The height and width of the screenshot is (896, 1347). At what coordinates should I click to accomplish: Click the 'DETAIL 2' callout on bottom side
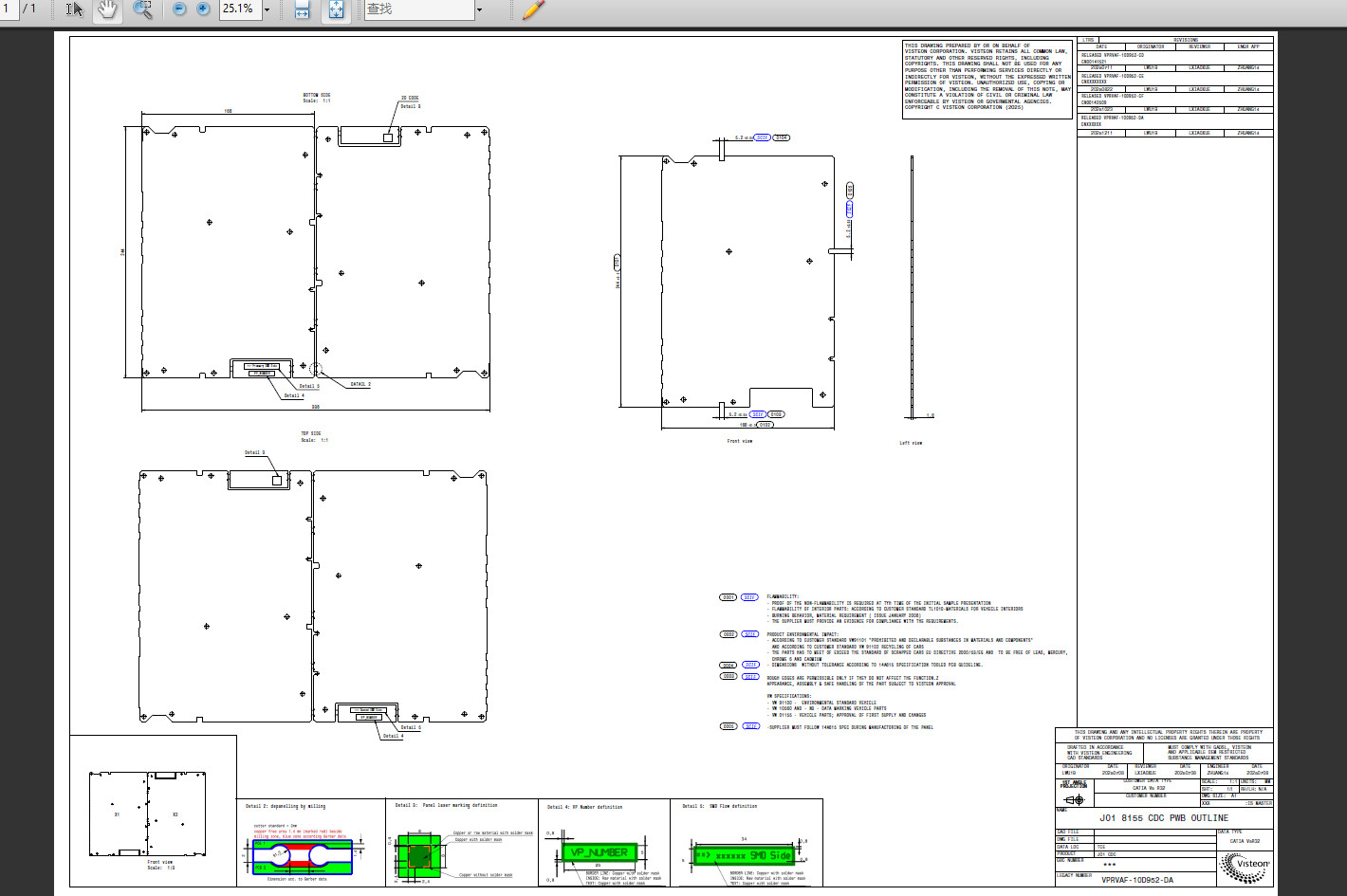[x=360, y=384]
